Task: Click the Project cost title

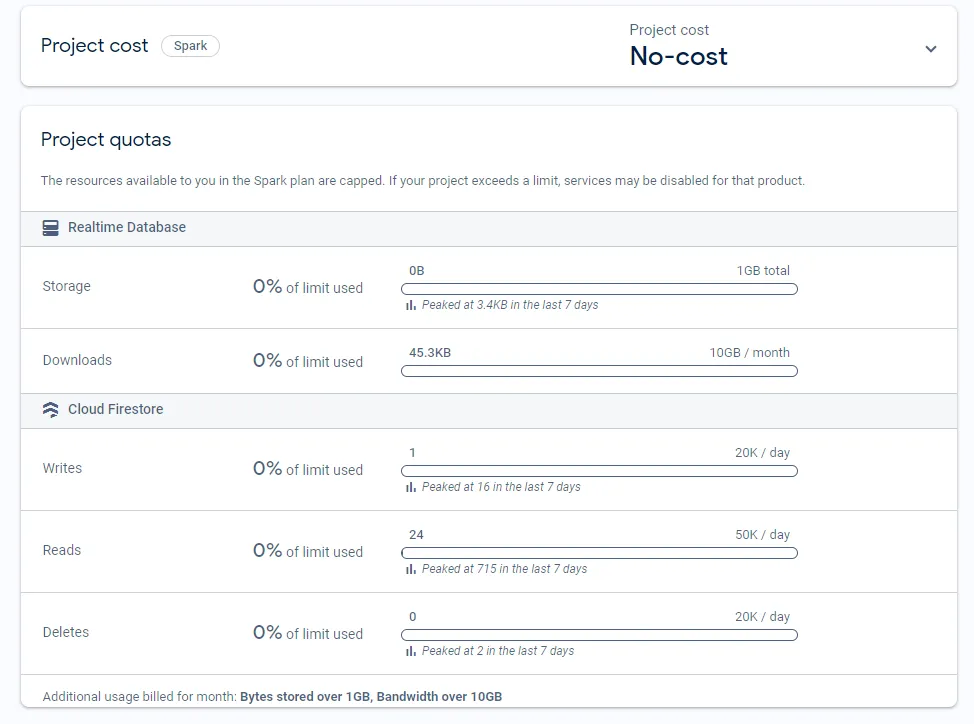Action: tap(94, 46)
